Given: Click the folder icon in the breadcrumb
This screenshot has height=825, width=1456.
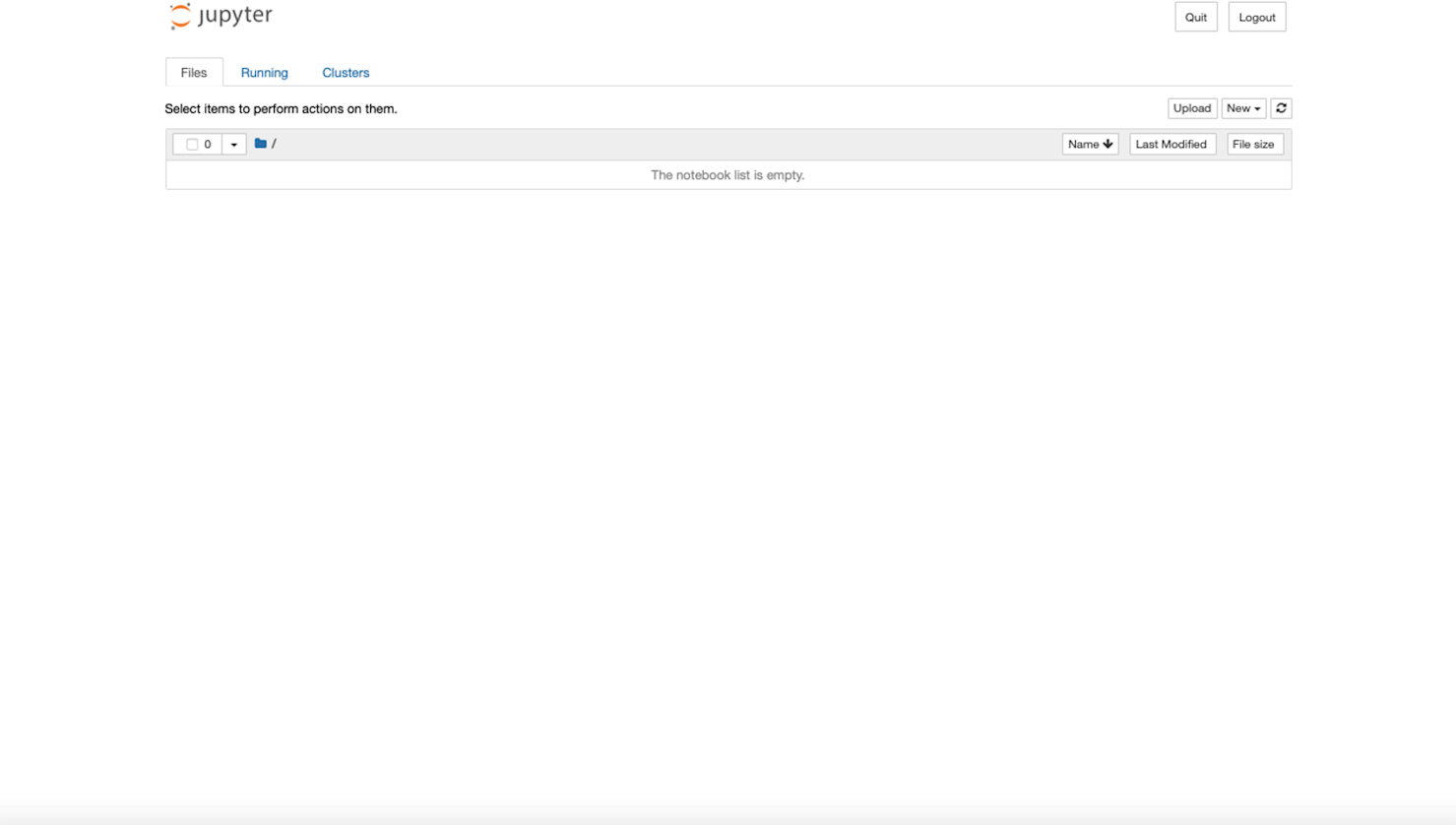Looking at the screenshot, I should tap(259, 143).
